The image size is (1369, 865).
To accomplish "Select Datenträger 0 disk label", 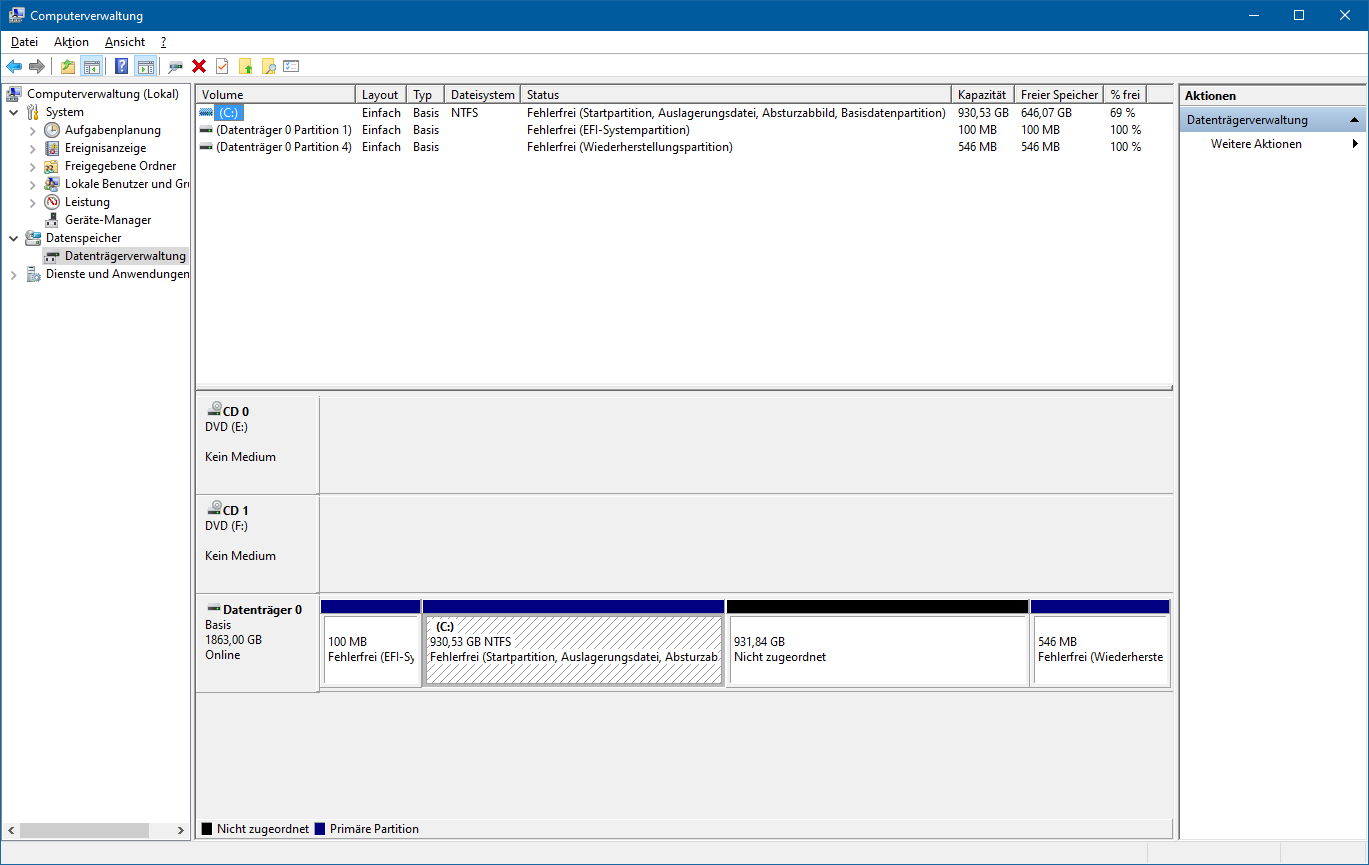I will (257, 642).
